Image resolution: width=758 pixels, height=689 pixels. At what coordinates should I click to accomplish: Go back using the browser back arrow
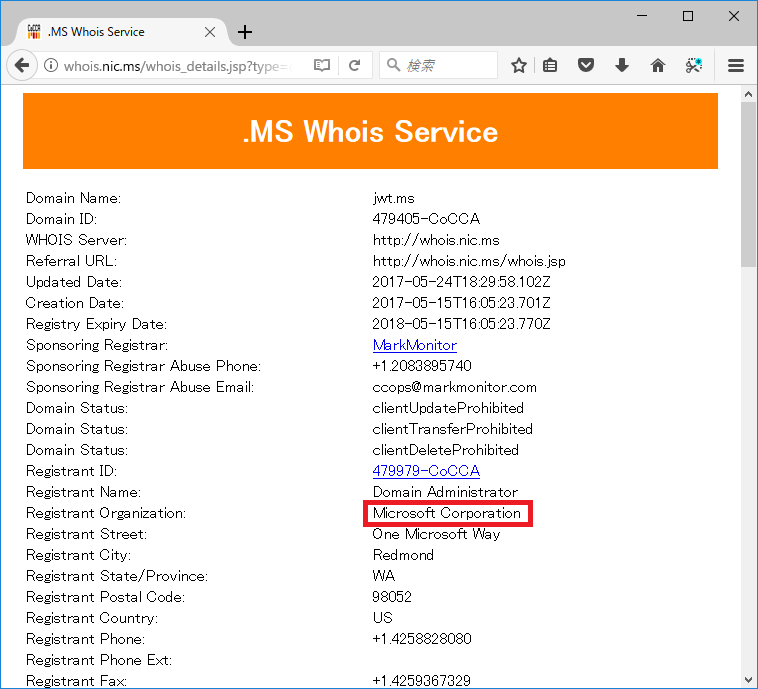(x=22, y=65)
